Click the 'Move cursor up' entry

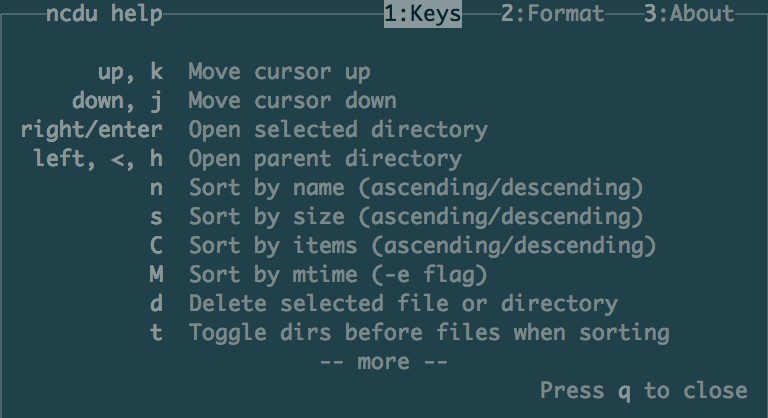pyautogui.click(x=279, y=72)
